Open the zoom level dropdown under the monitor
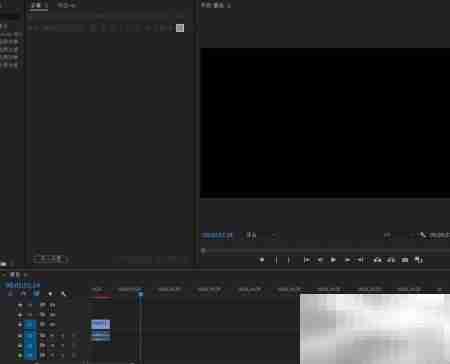 [x=261, y=236]
